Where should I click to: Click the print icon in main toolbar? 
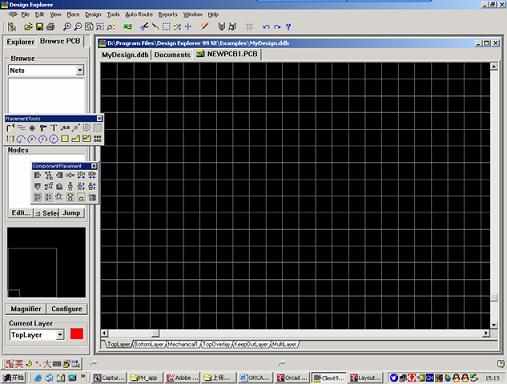(x=50, y=27)
